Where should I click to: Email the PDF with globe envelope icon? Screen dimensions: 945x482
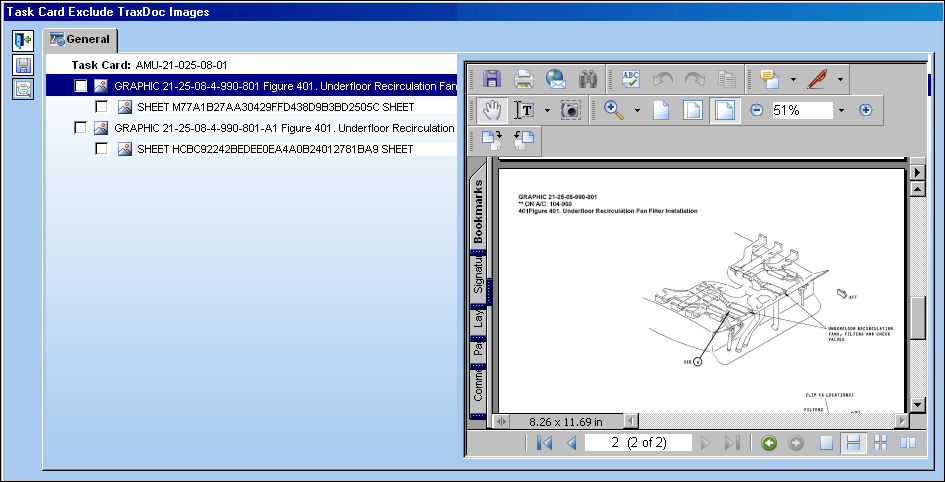pyautogui.click(x=556, y=79)
